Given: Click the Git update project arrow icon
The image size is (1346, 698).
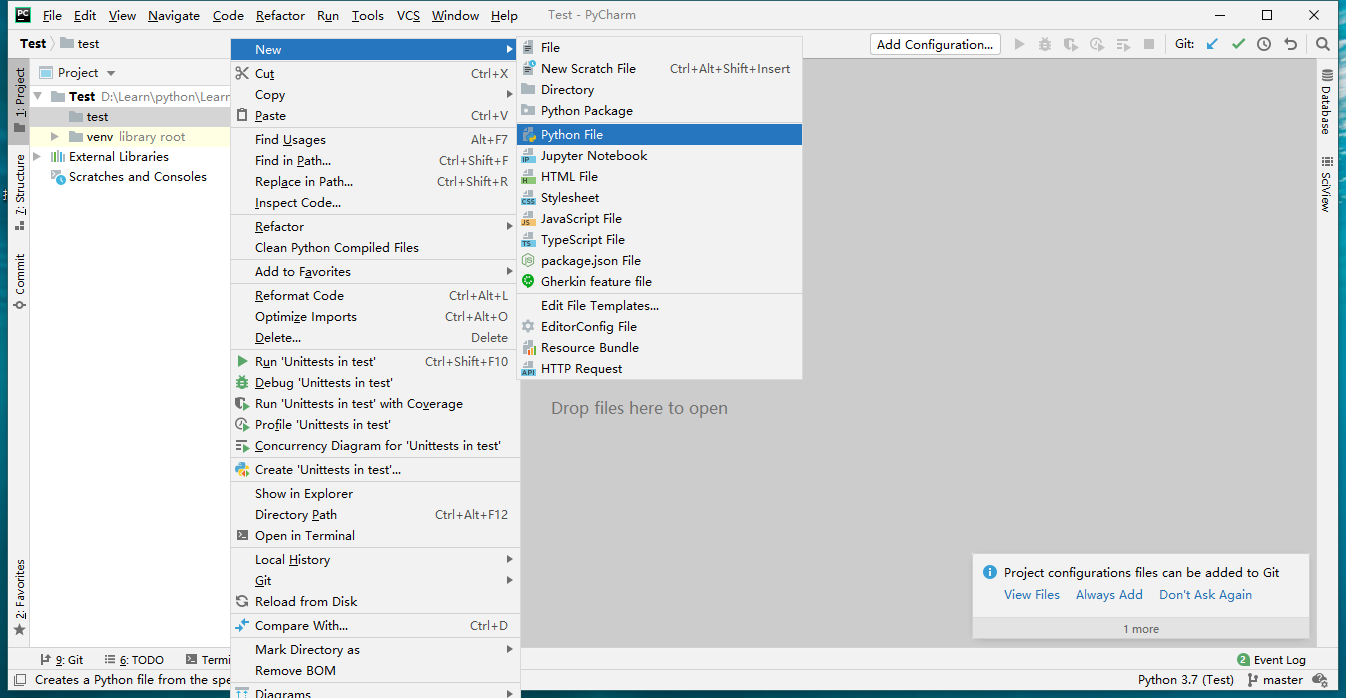Looking at the screenshot, I should [1212, 44].
